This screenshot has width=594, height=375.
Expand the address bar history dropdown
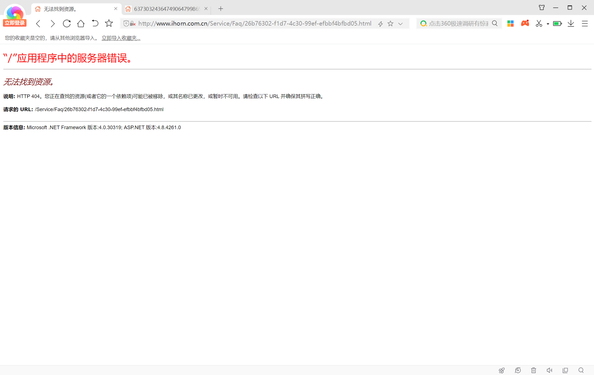click(400, 23)
